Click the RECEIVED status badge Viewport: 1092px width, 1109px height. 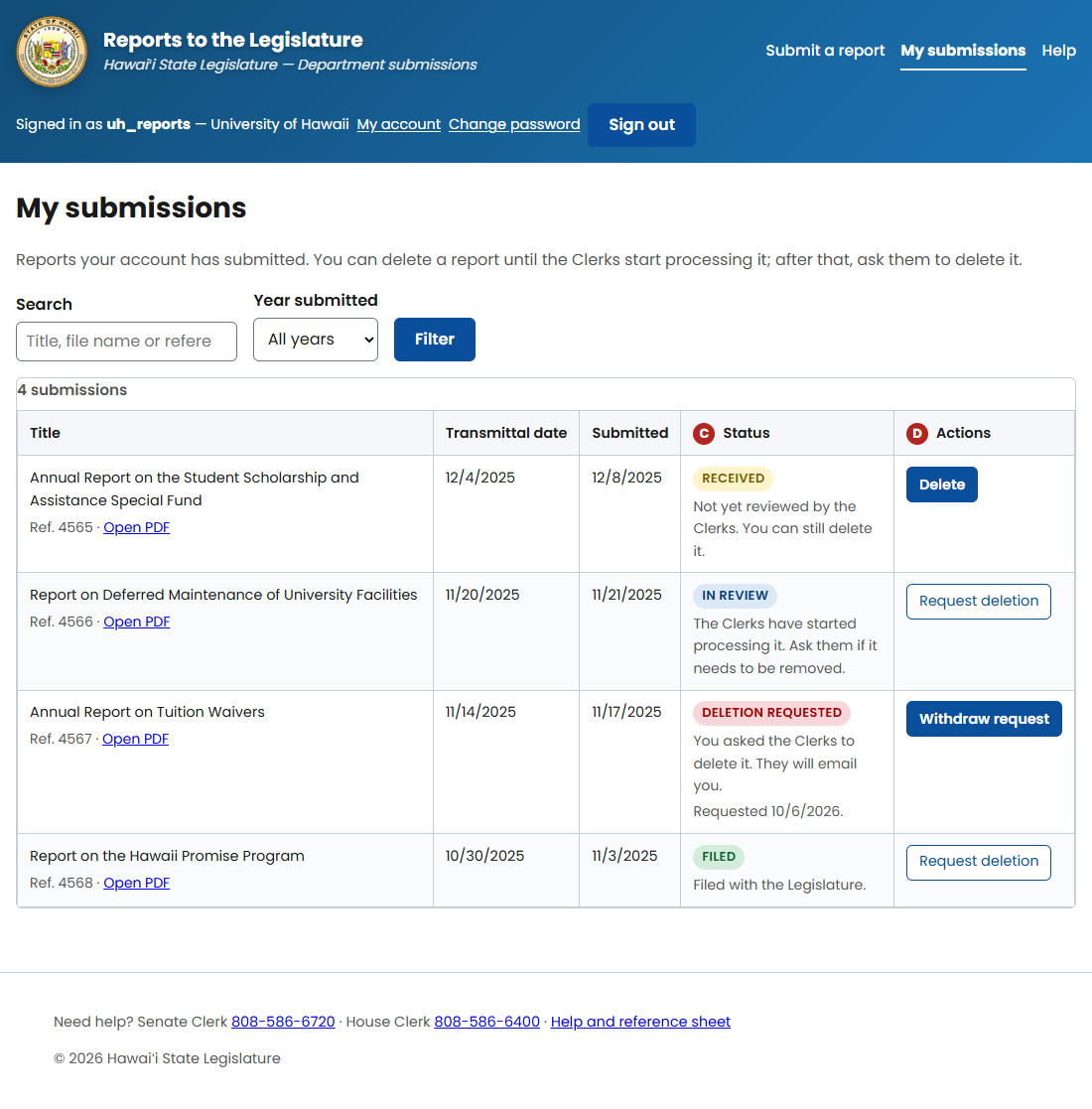[x=733, y=479]
